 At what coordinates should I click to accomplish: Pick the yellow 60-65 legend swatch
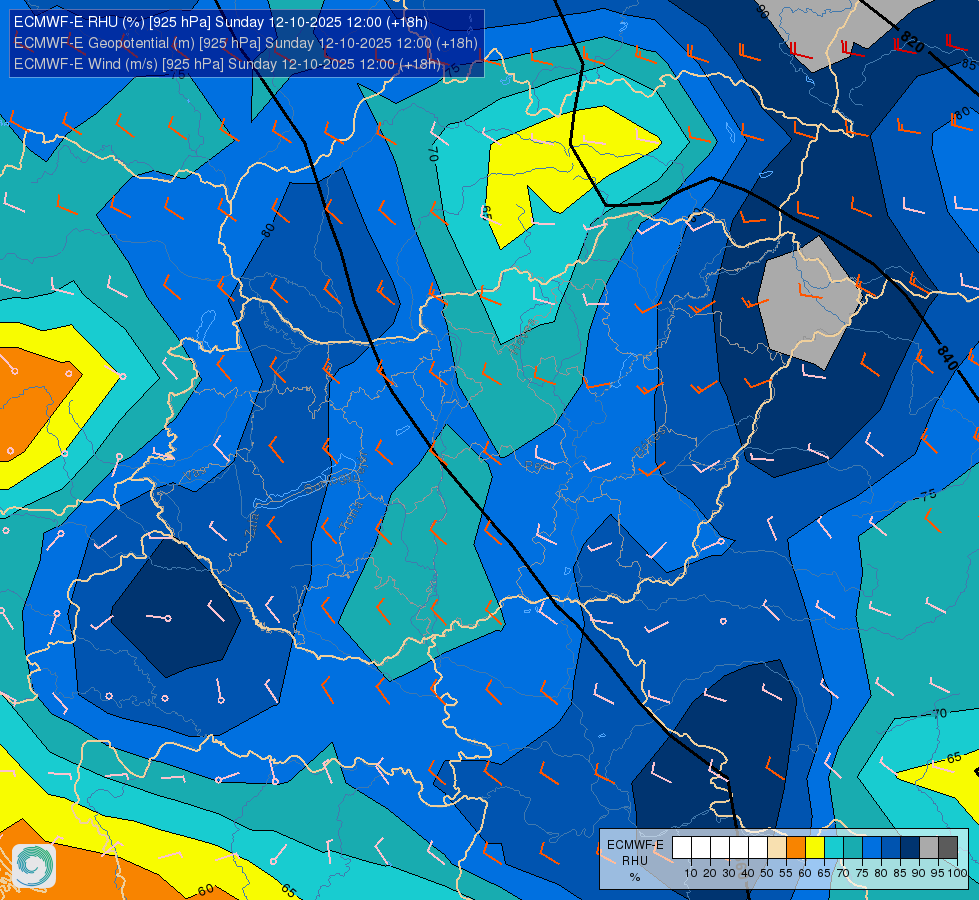(815, 848)
